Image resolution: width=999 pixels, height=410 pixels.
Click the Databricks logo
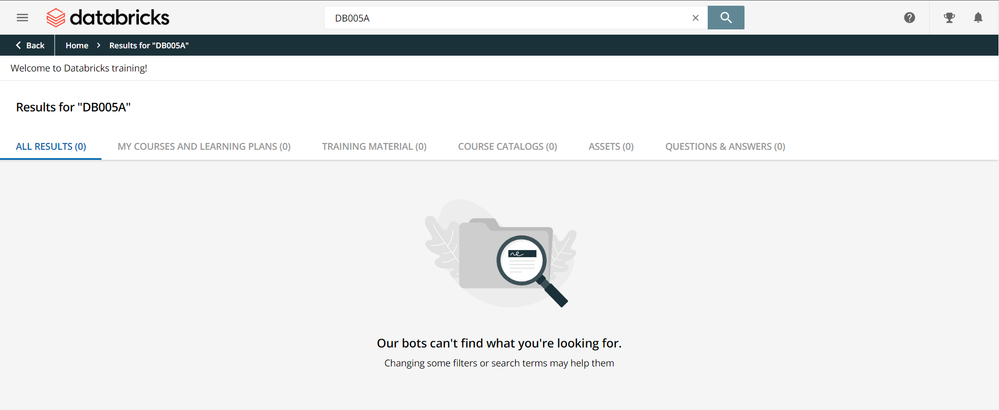[108, 17]
